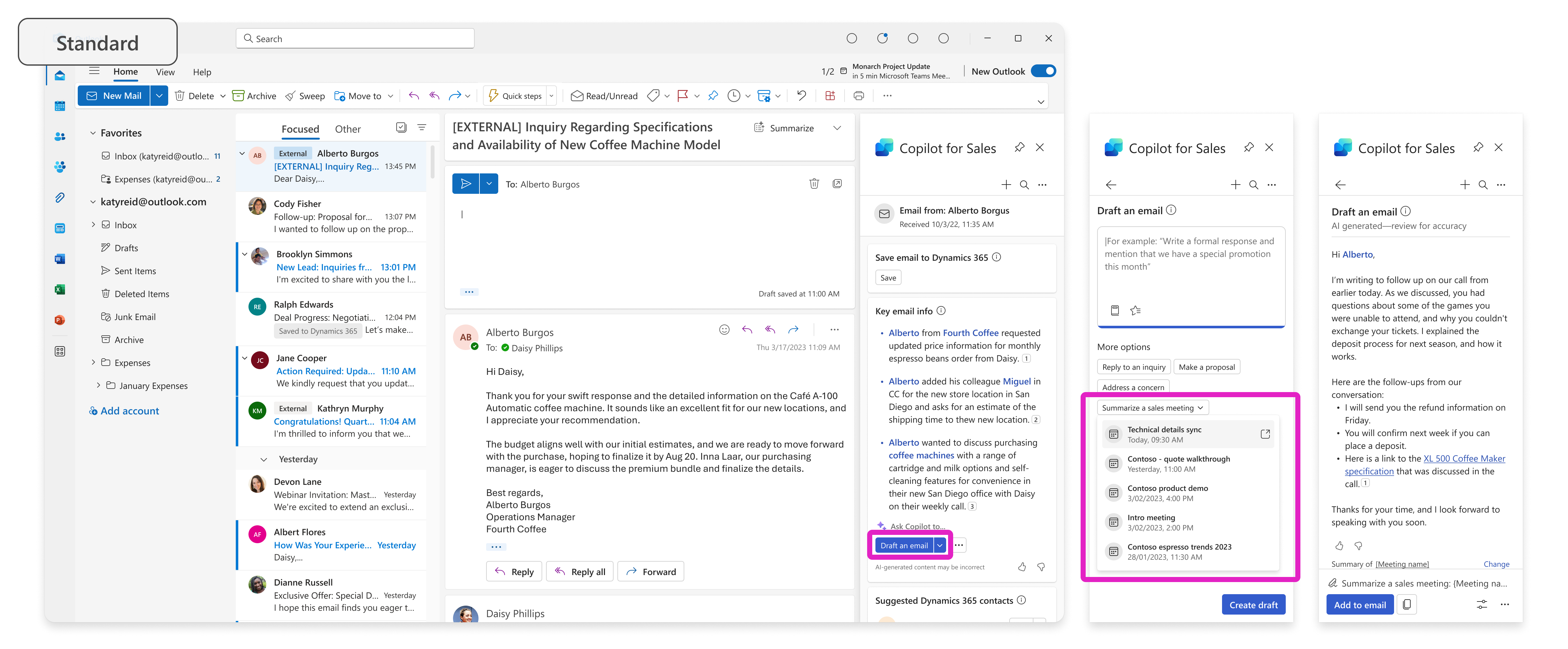
Task: Click the send arrow button
Action: pos(466,184)
